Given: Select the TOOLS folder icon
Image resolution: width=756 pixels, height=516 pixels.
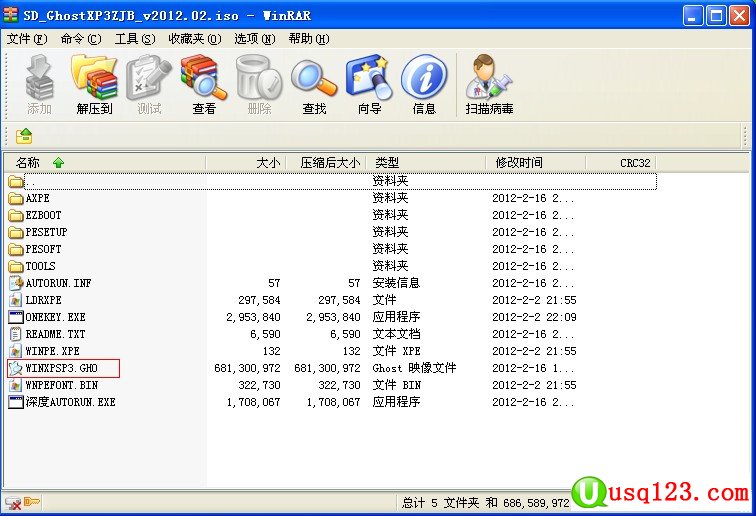Looking at the screenshot, I should pyautogui.click(x=16, y=266).
